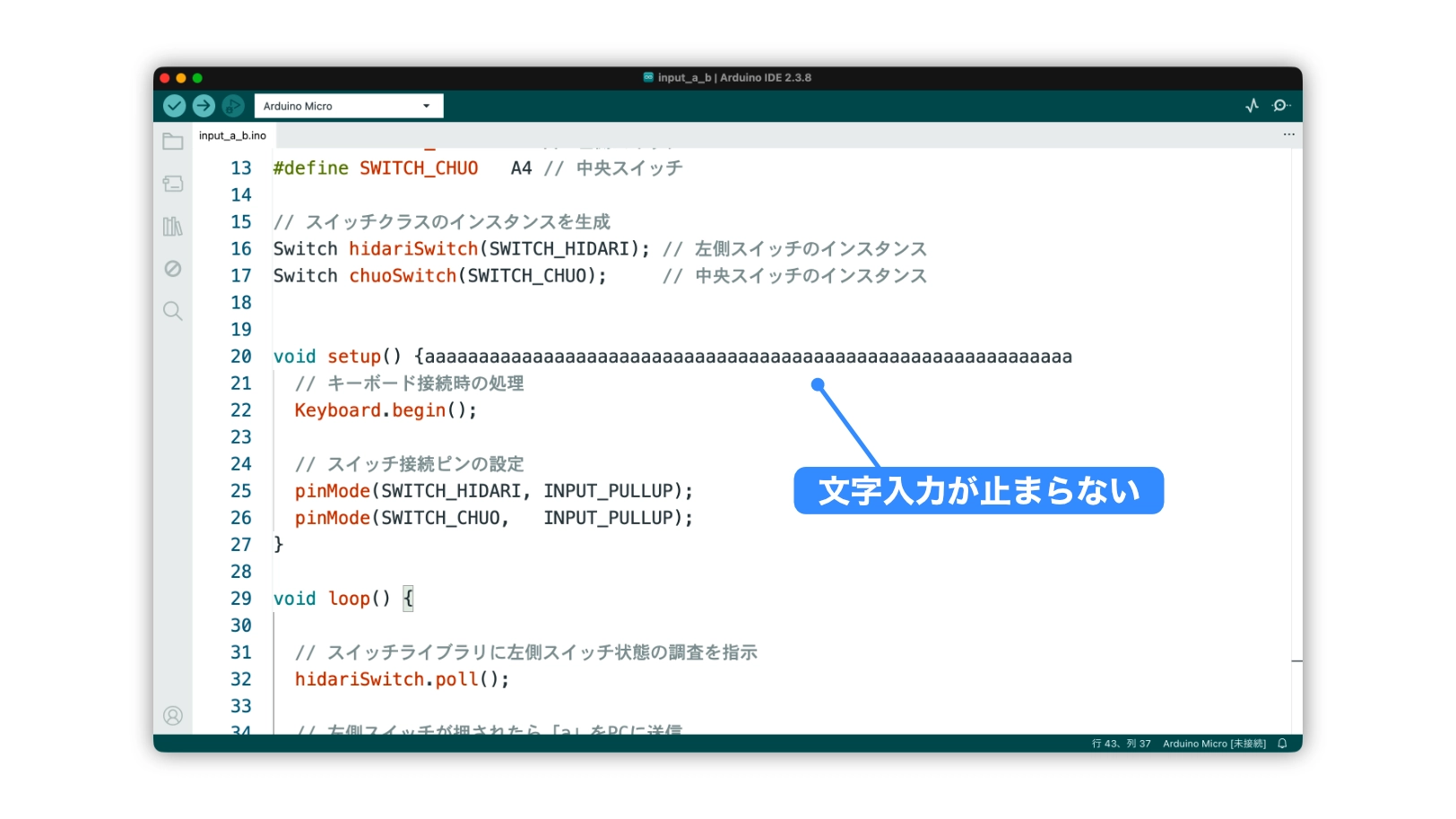Click hidariSwitch identifier on line 16
Viewport: 1456px width, 819px height.
tap(413, 249)
